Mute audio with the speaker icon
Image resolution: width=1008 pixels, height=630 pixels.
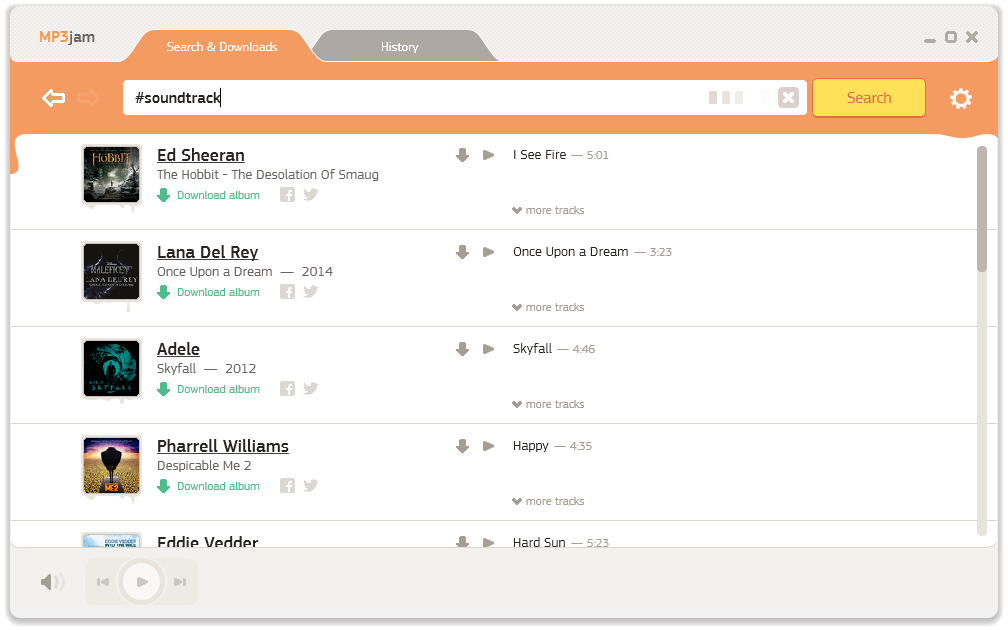(x=52, y=582)
